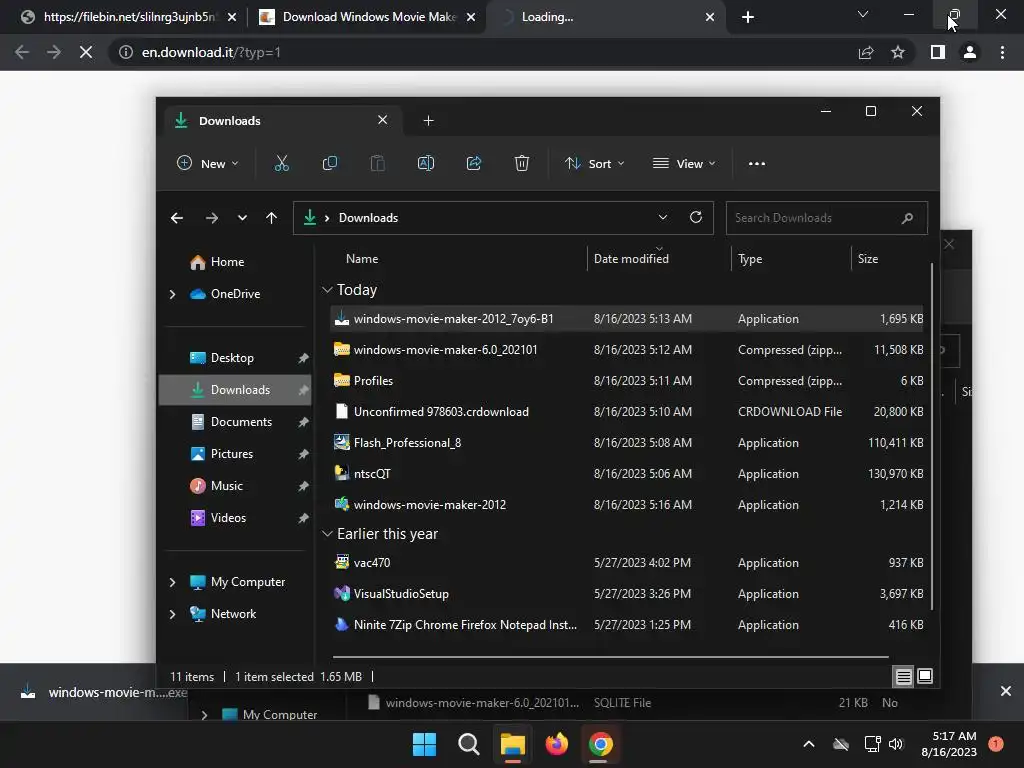Select the Flash_Professional_8 file
The width and height of the screenshot is (1024, 768).
click(x=627, y=443)
